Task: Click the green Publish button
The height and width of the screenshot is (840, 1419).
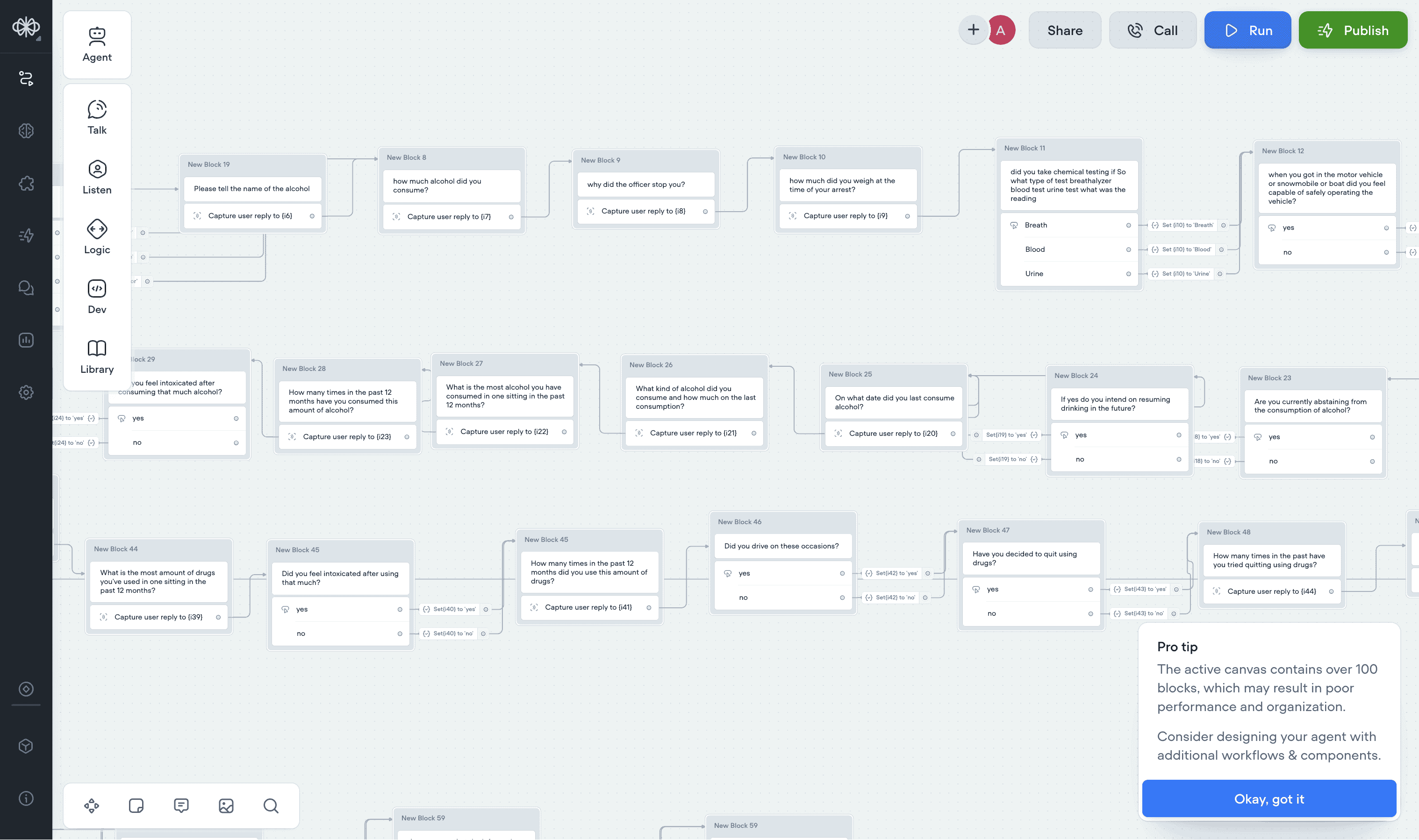Action: tap(1352, 30)
